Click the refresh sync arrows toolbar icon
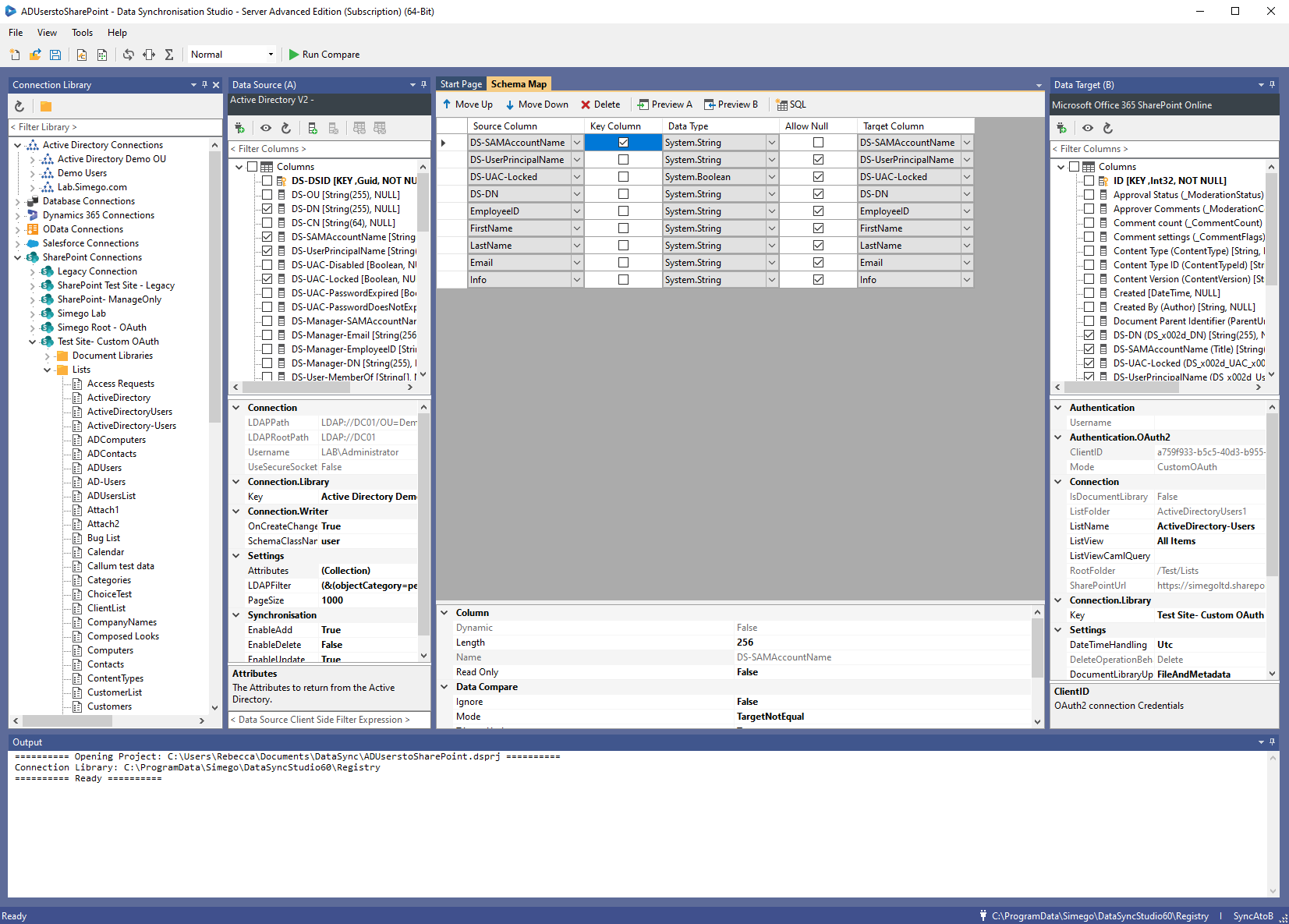 pyautogui.click(x=129, y=55)
